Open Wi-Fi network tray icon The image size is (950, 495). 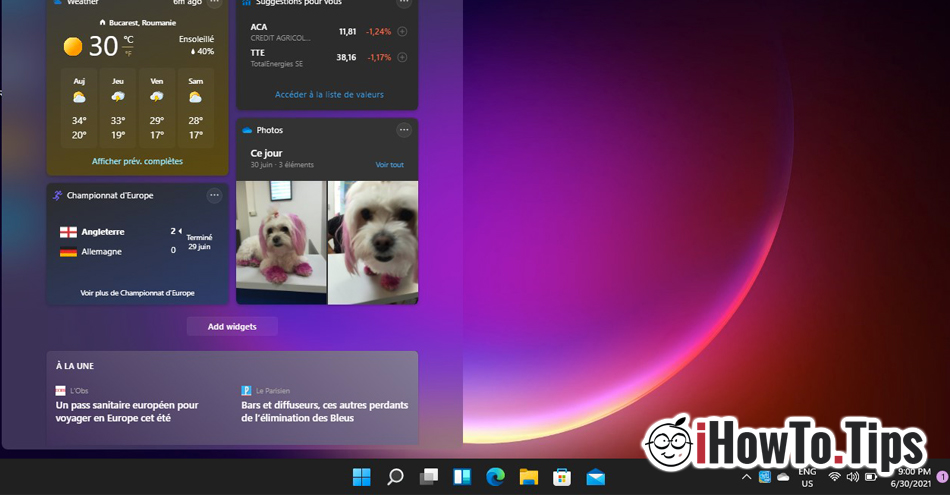click(834, 477)
